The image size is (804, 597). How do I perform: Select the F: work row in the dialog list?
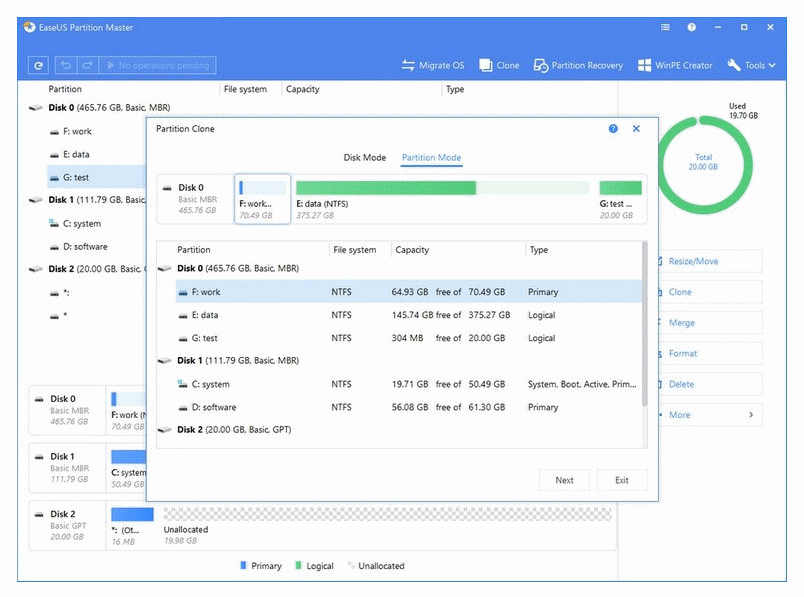point(408,292)
